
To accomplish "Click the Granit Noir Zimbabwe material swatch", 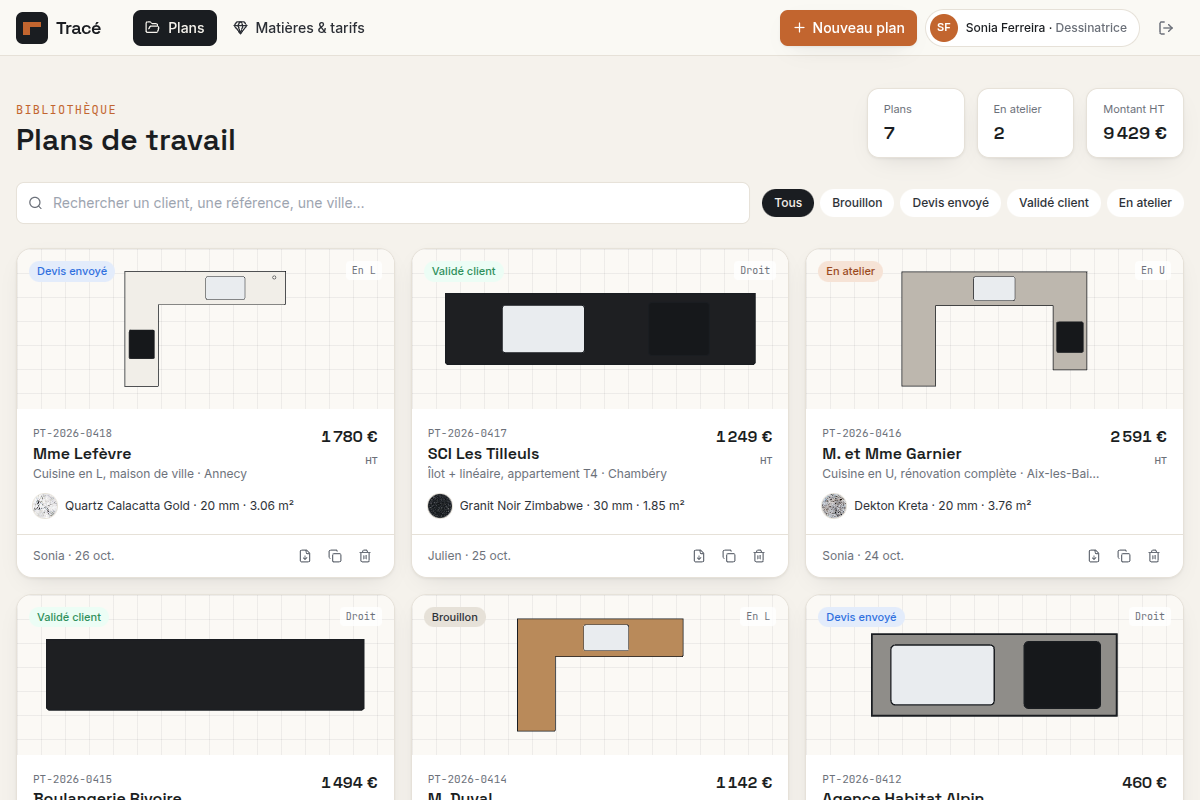I will 440,506.
